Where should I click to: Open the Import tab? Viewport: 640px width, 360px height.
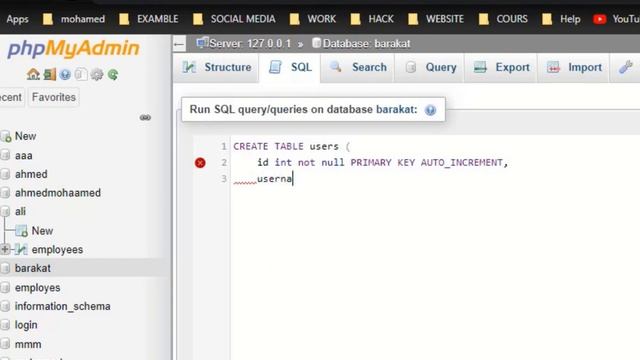tap(574, 67)
